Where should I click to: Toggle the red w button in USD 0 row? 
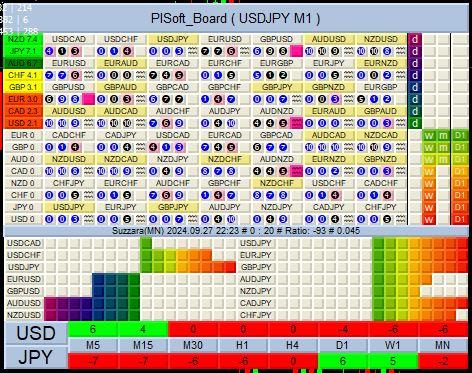point(429,219)
